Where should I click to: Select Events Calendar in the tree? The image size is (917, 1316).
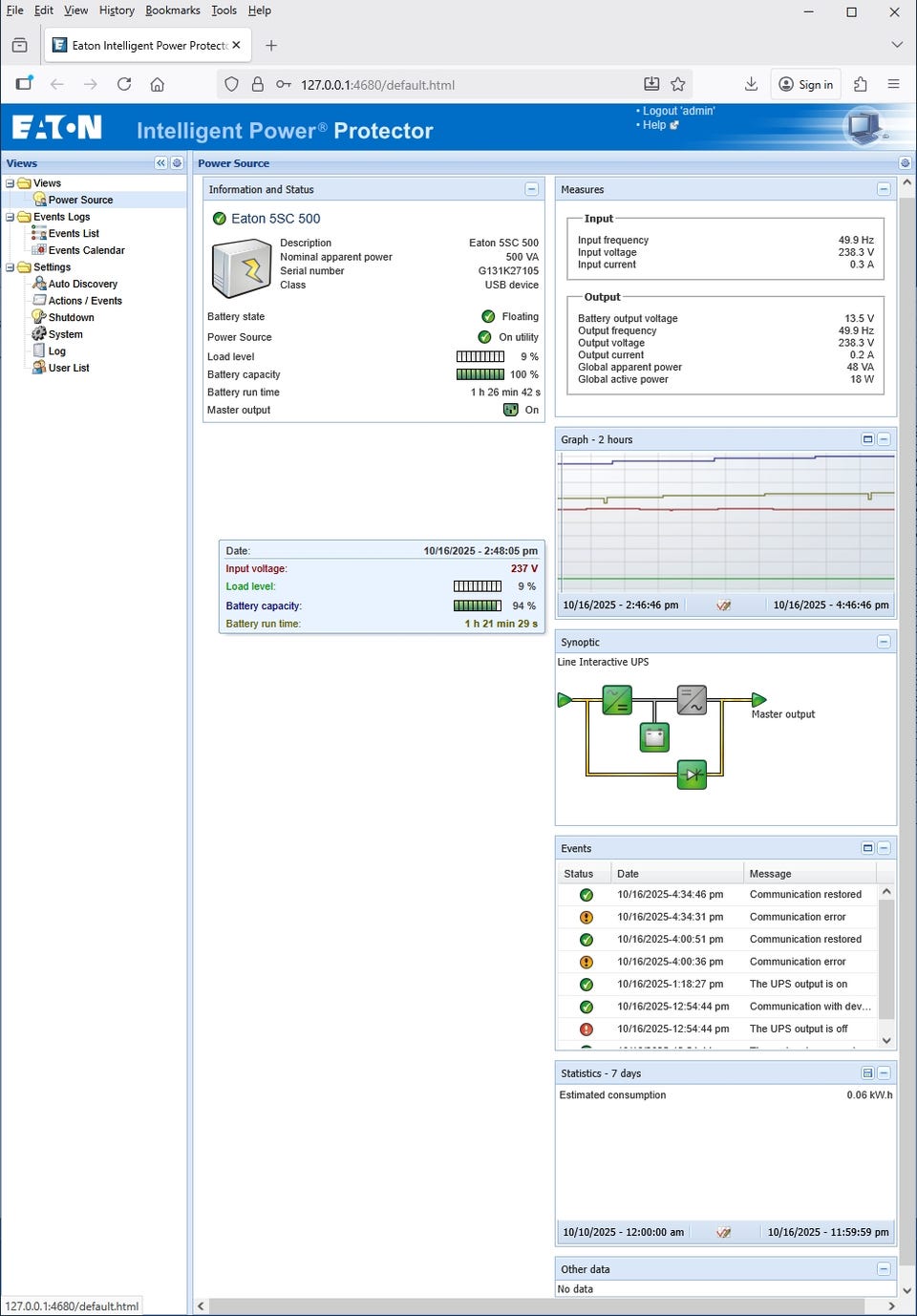pos(86,250)
